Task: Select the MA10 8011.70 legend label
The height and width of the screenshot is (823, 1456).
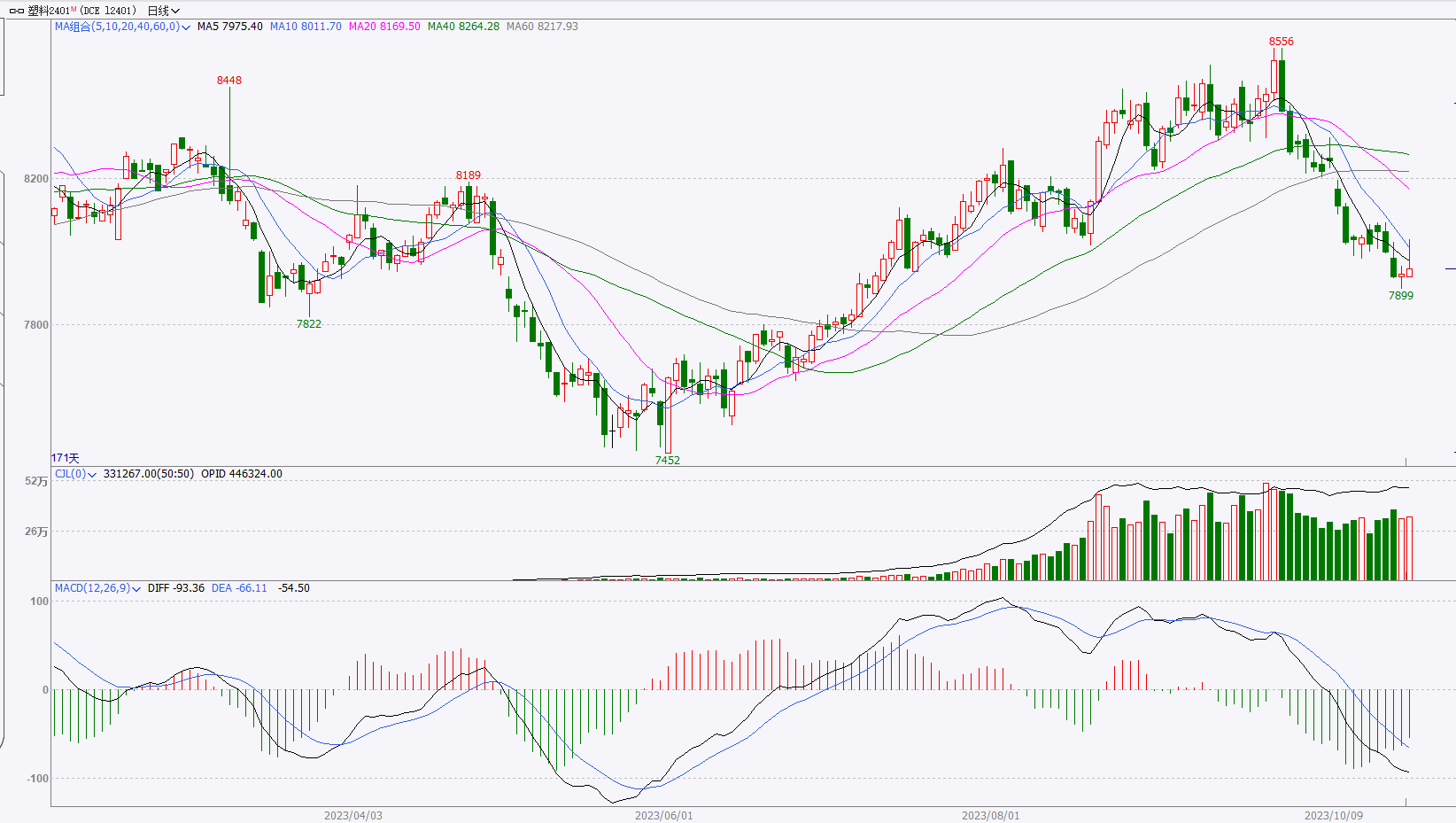Action: pyautogui.click(x=306, y=27)
